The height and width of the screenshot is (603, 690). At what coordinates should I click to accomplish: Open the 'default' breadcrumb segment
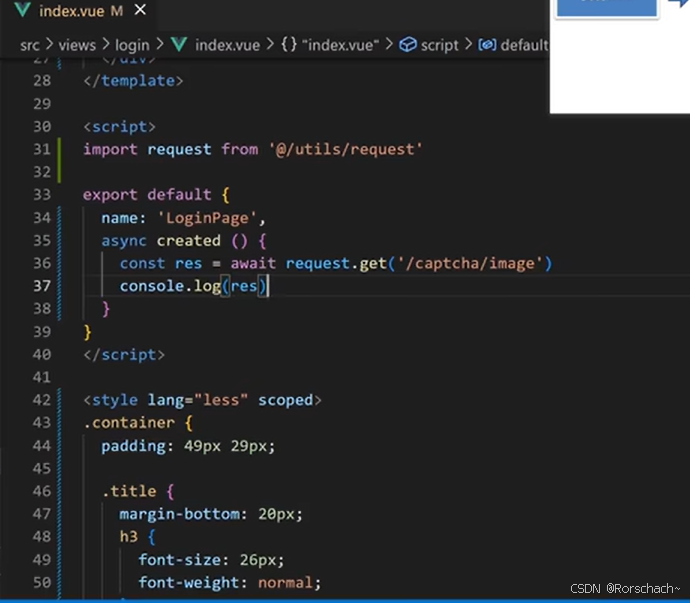click(x=525, y=45)
